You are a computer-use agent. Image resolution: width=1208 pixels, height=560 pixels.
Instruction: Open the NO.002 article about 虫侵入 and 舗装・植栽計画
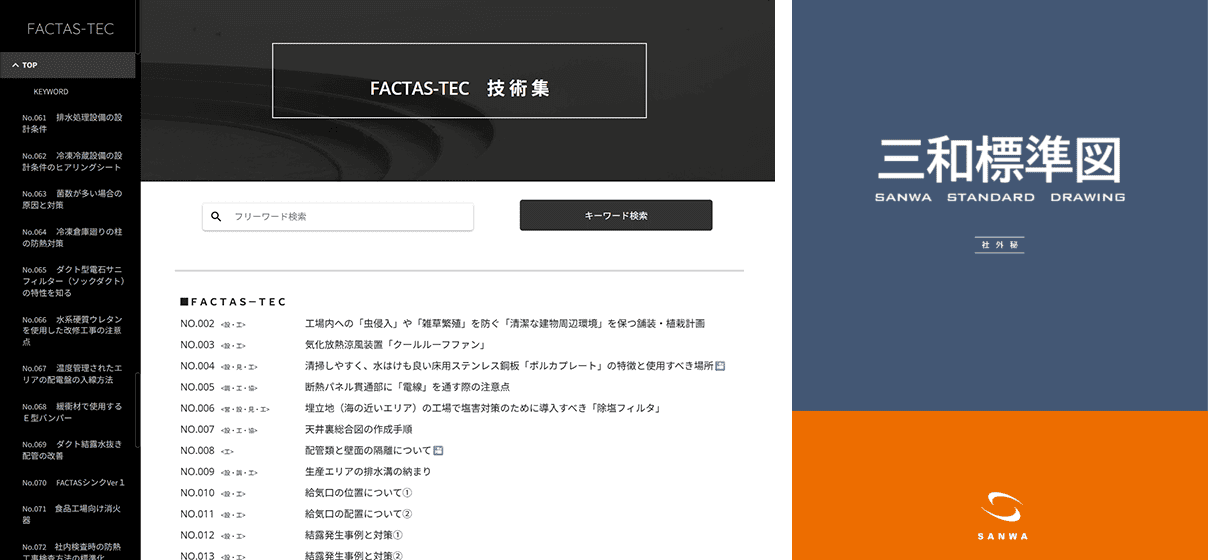pos(505,324)
